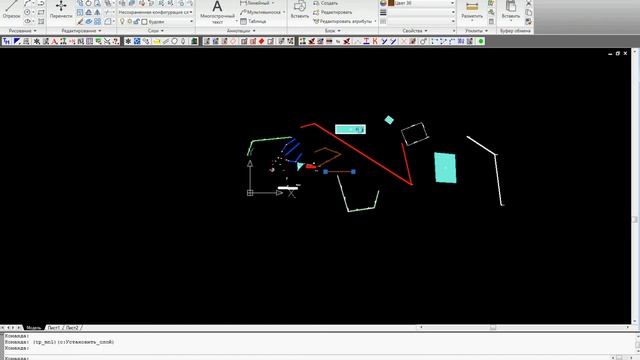Click Редактировать block button
This screenshot has width=640, height=360.
click(332, 12)
